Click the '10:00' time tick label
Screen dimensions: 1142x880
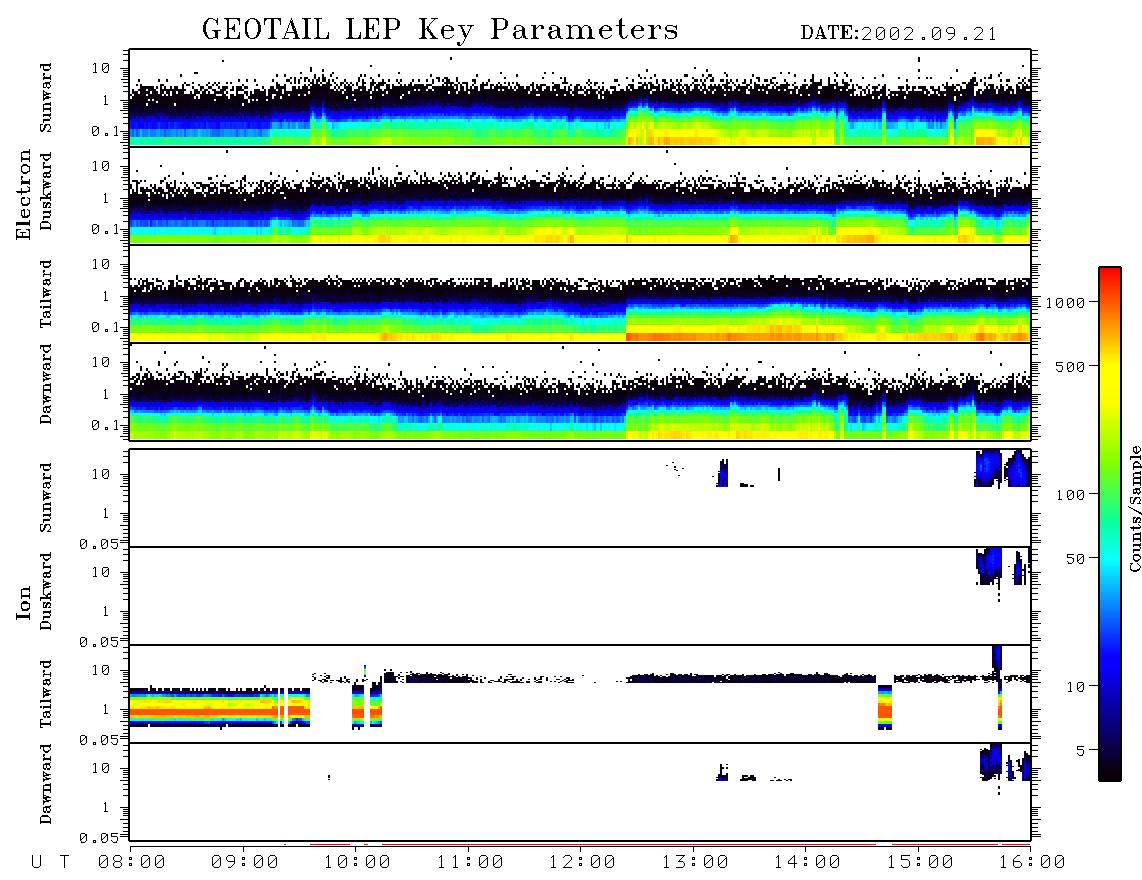tap(357, 863)
